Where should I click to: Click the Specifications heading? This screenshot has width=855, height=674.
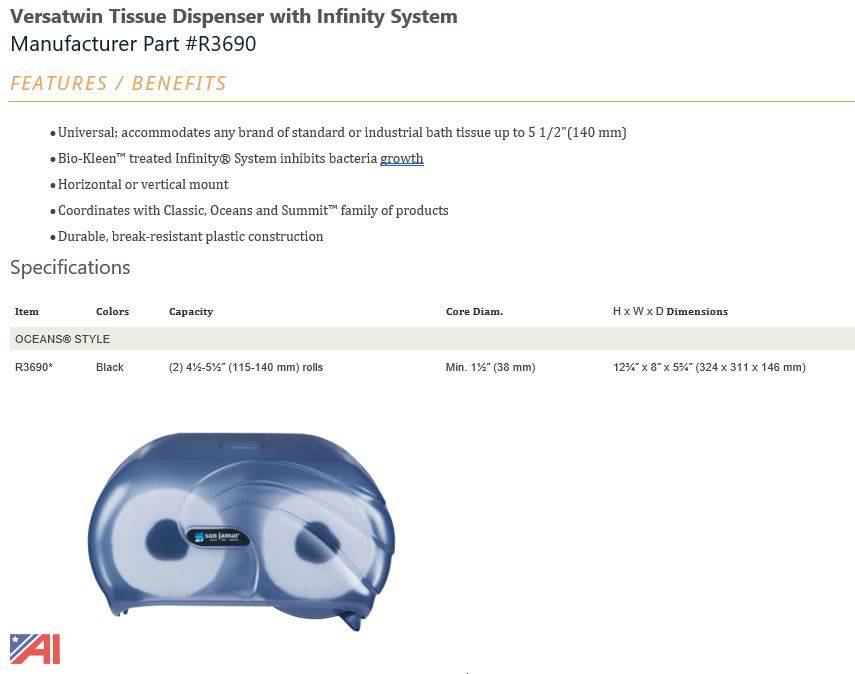pos(70,267)
